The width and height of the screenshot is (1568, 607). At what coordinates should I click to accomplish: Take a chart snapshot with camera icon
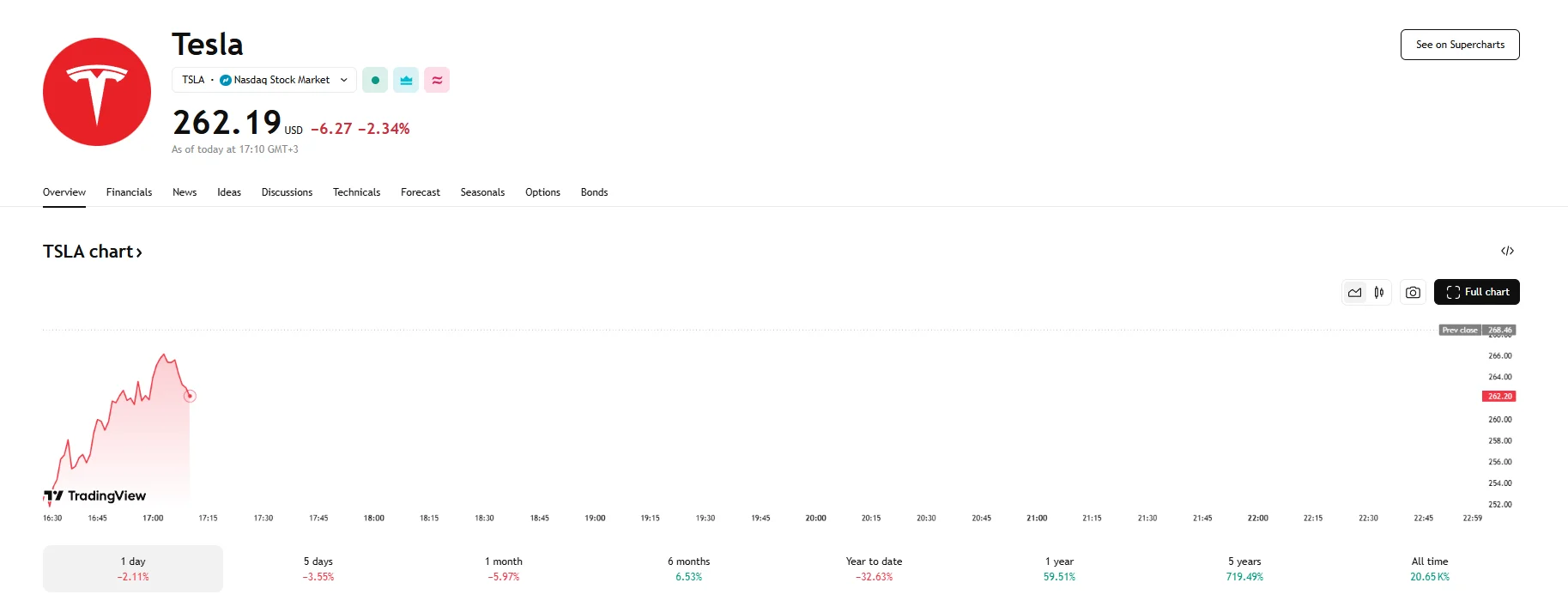pyautogui.click(x=1413, y=293)
